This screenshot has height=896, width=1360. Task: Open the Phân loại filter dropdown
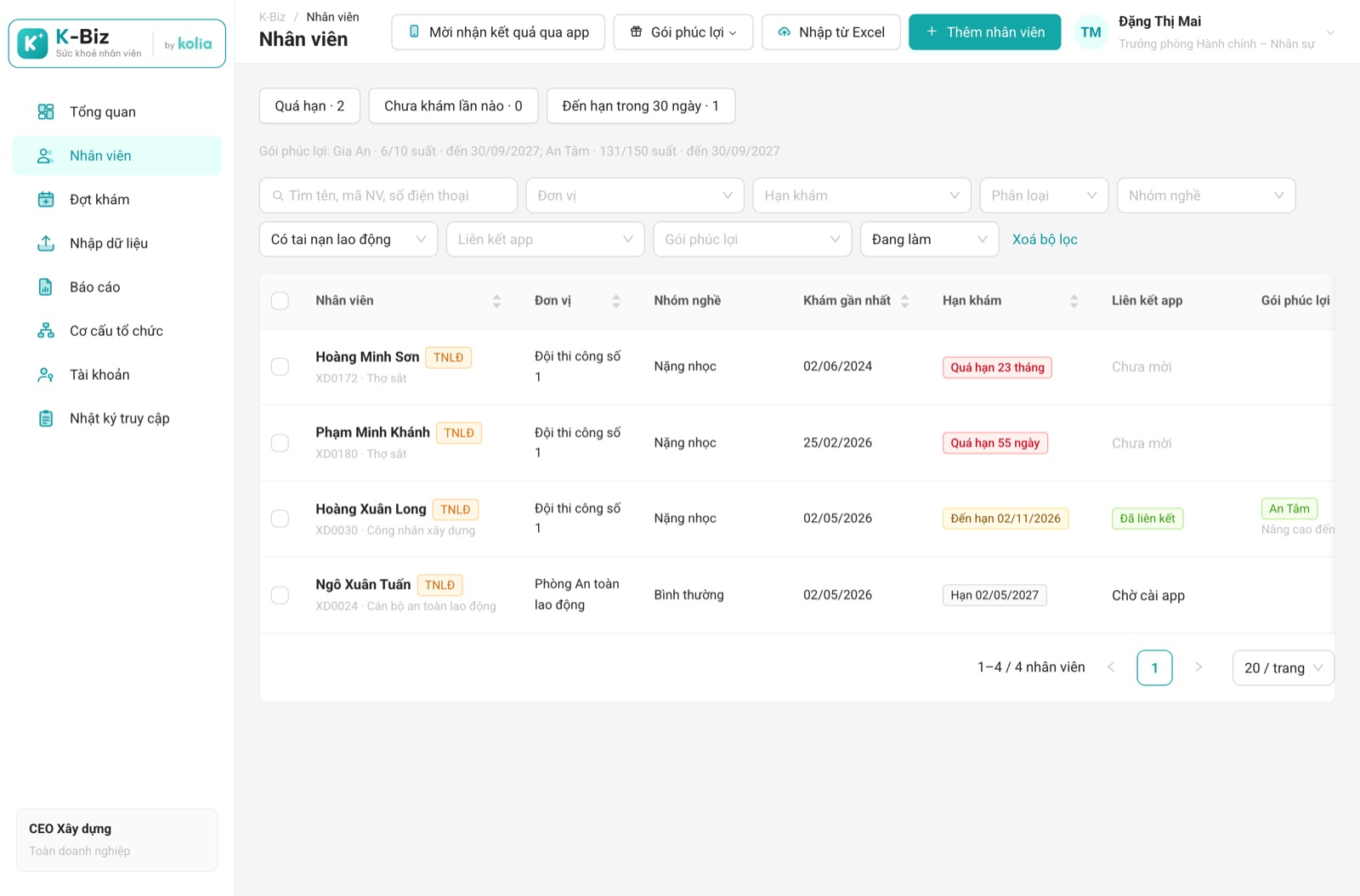point(1044,196)
